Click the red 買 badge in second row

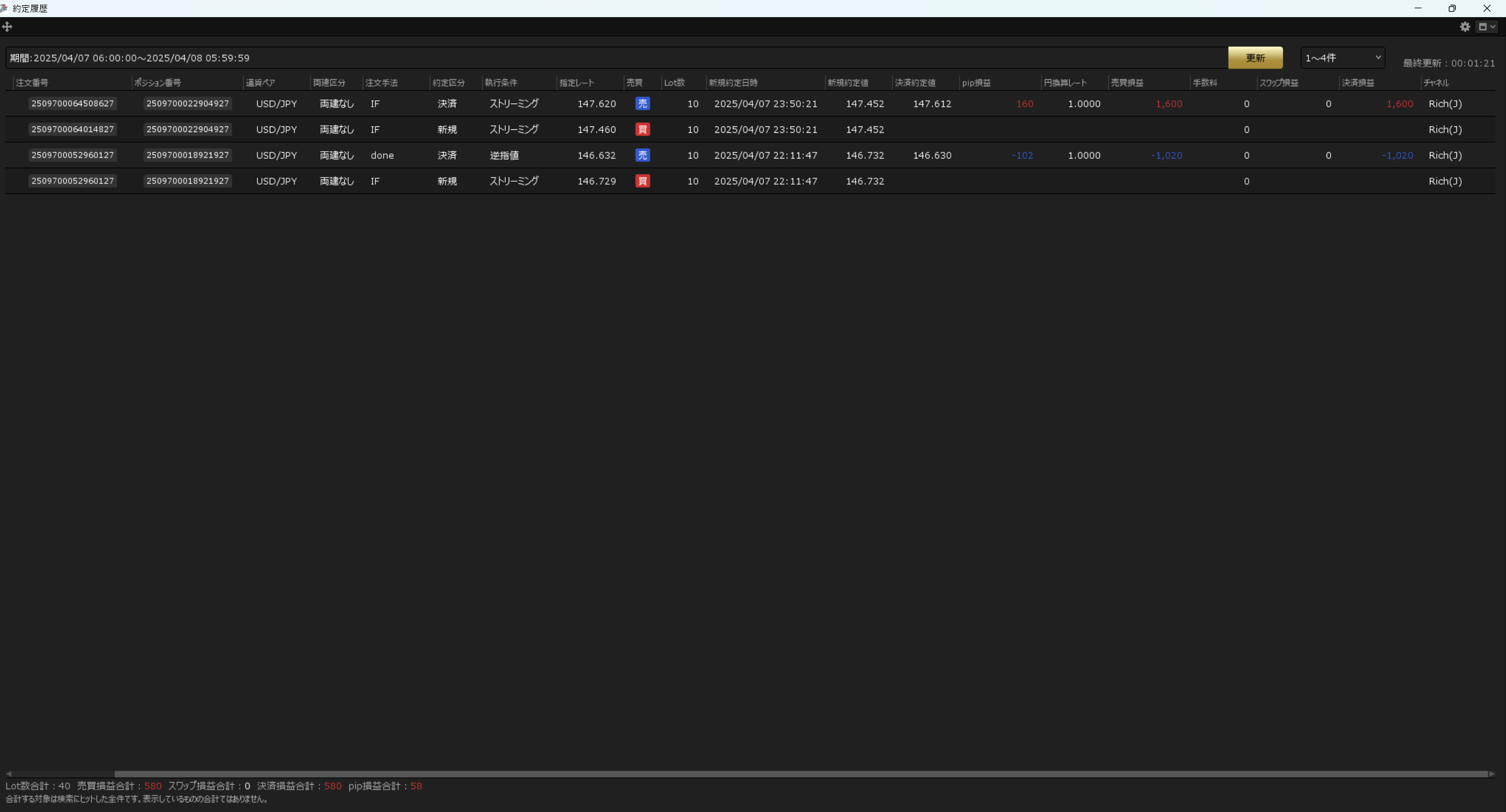pos(642,130)
